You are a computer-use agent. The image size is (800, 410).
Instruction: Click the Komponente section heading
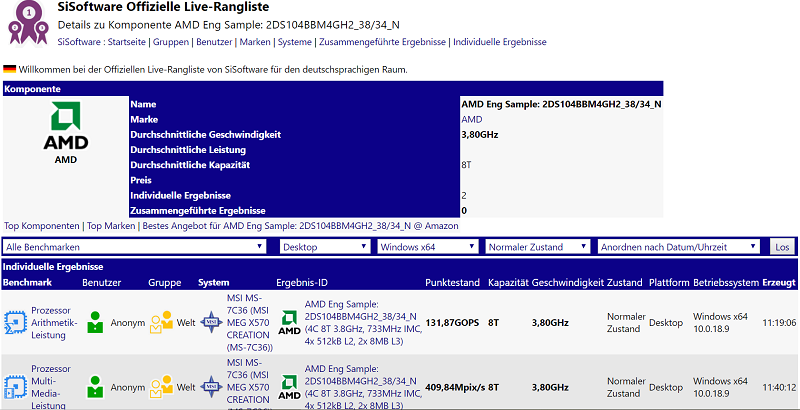click(x=32, y=89)
